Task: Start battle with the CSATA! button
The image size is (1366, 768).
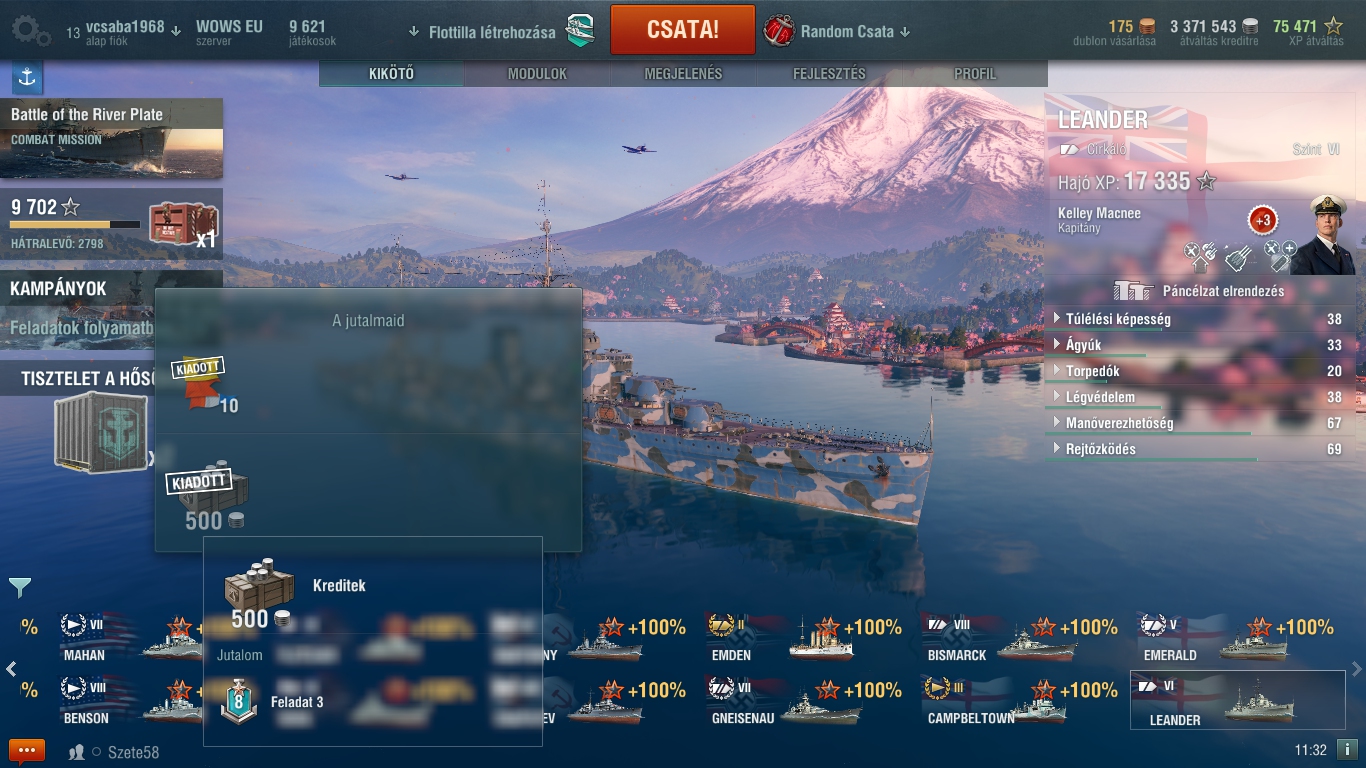Action: point(682,29)
